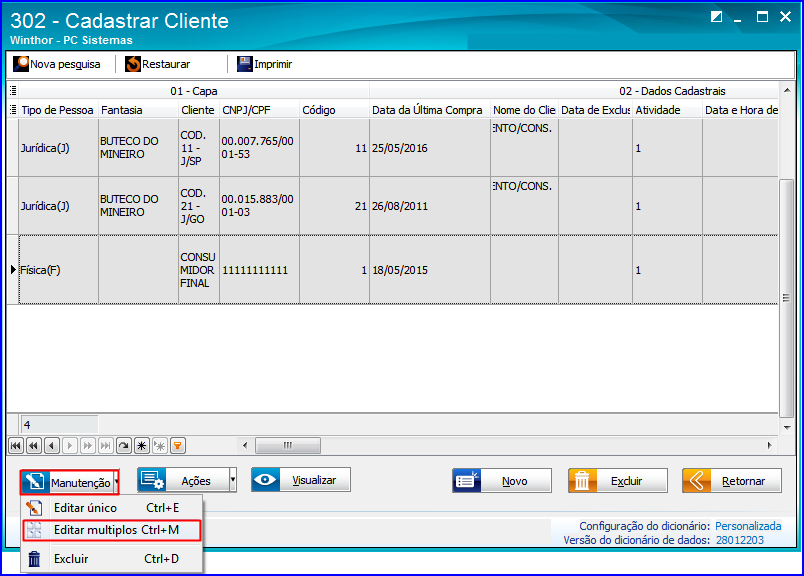The width and height of the screenshot is (804, 576).
Task: Select the CONSUMIDOR FINAL client cell
Action: point(199,270)
